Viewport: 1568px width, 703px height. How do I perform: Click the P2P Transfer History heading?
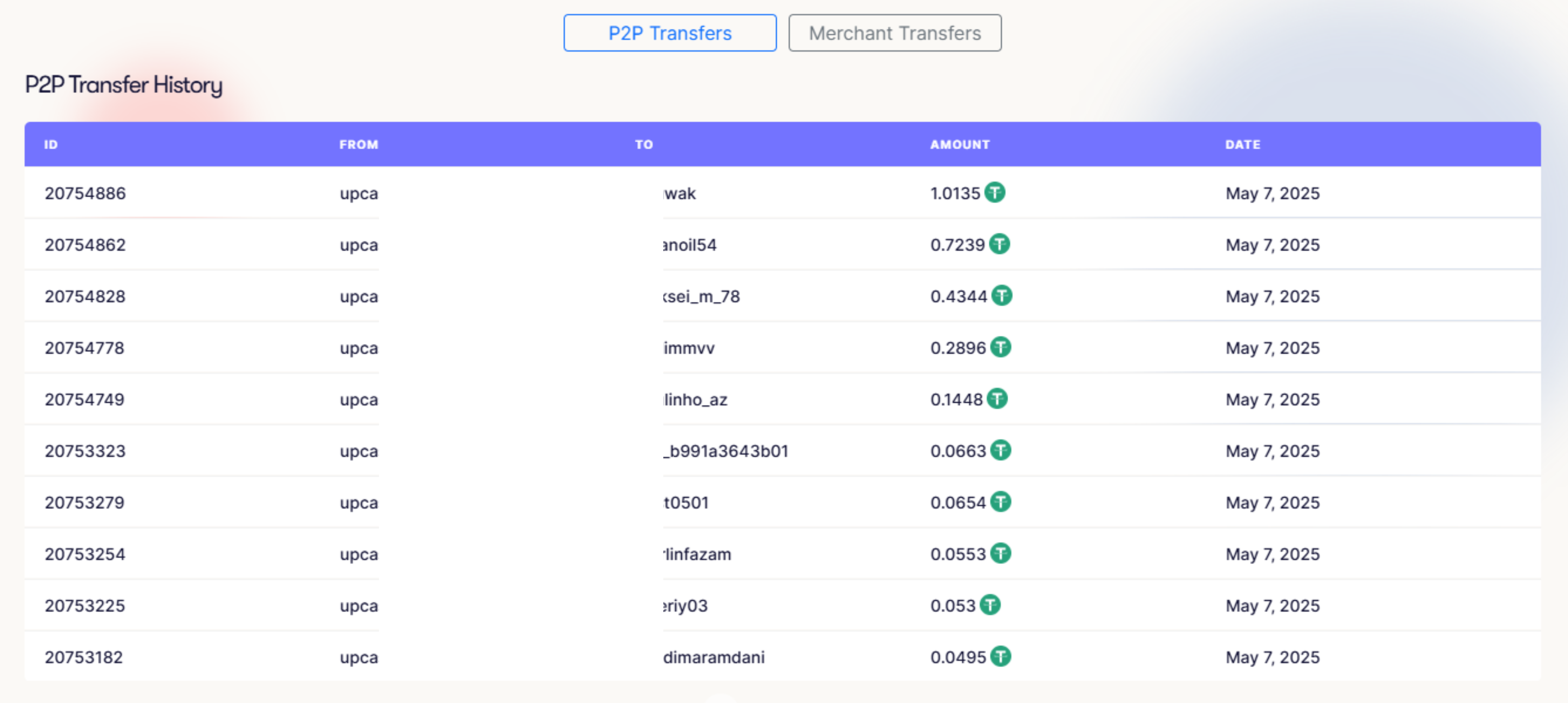tap(124, 85)
